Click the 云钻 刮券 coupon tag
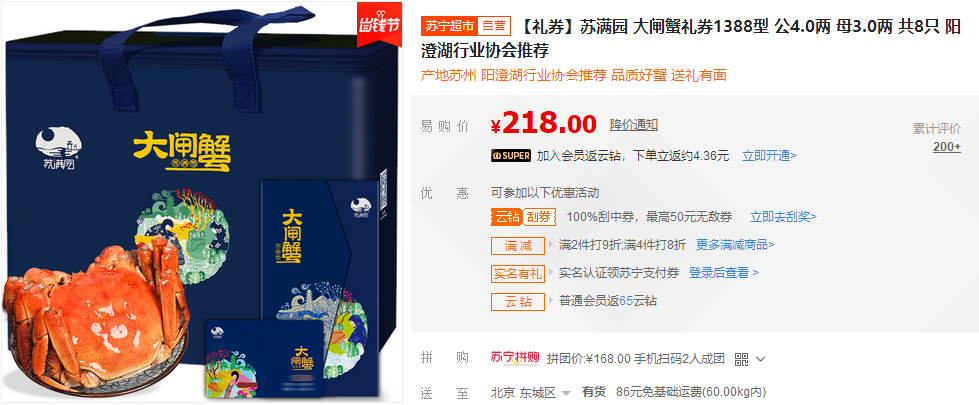The width and height of the screenshot is (979, 405). coord(524,217)
